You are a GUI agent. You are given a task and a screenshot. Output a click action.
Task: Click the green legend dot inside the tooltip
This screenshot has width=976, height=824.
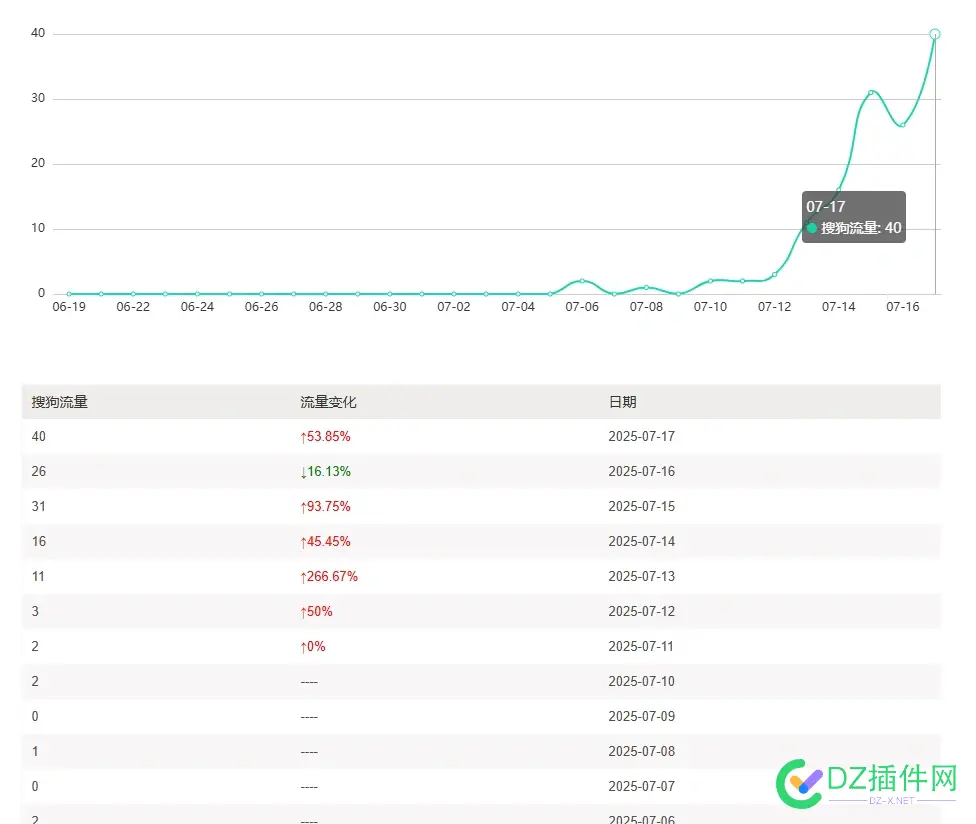812,227
